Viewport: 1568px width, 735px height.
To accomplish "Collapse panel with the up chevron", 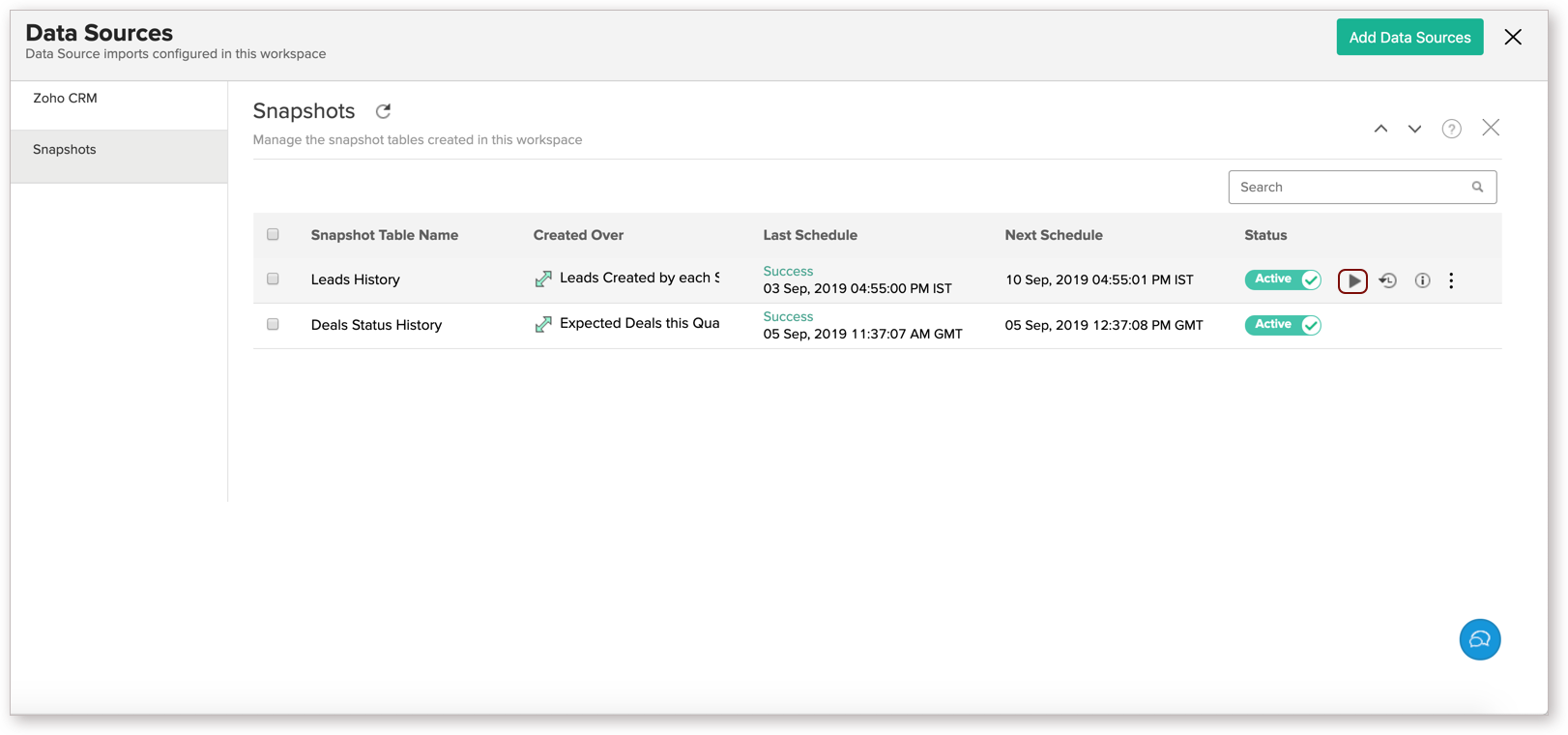I will tap(1380, 129).
